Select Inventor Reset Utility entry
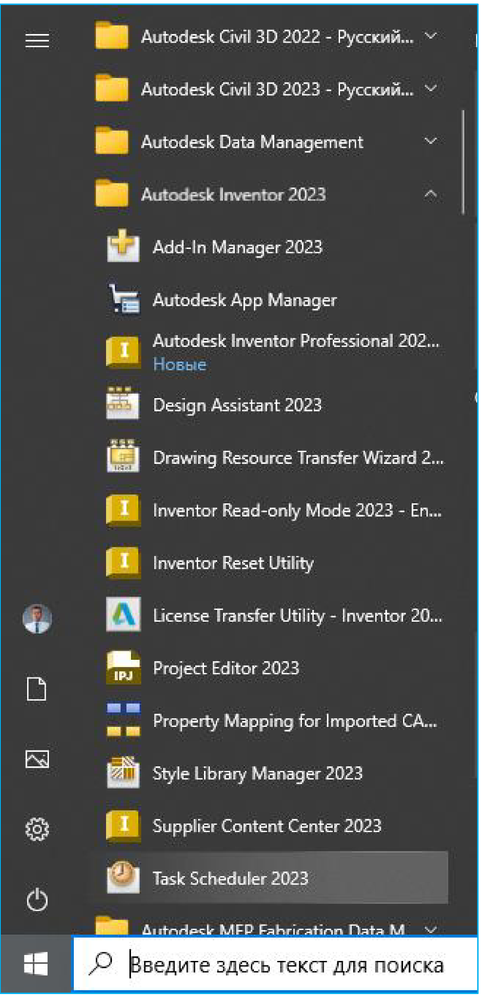The width and height of the screenshot is (481, 999). coord(268,563)
